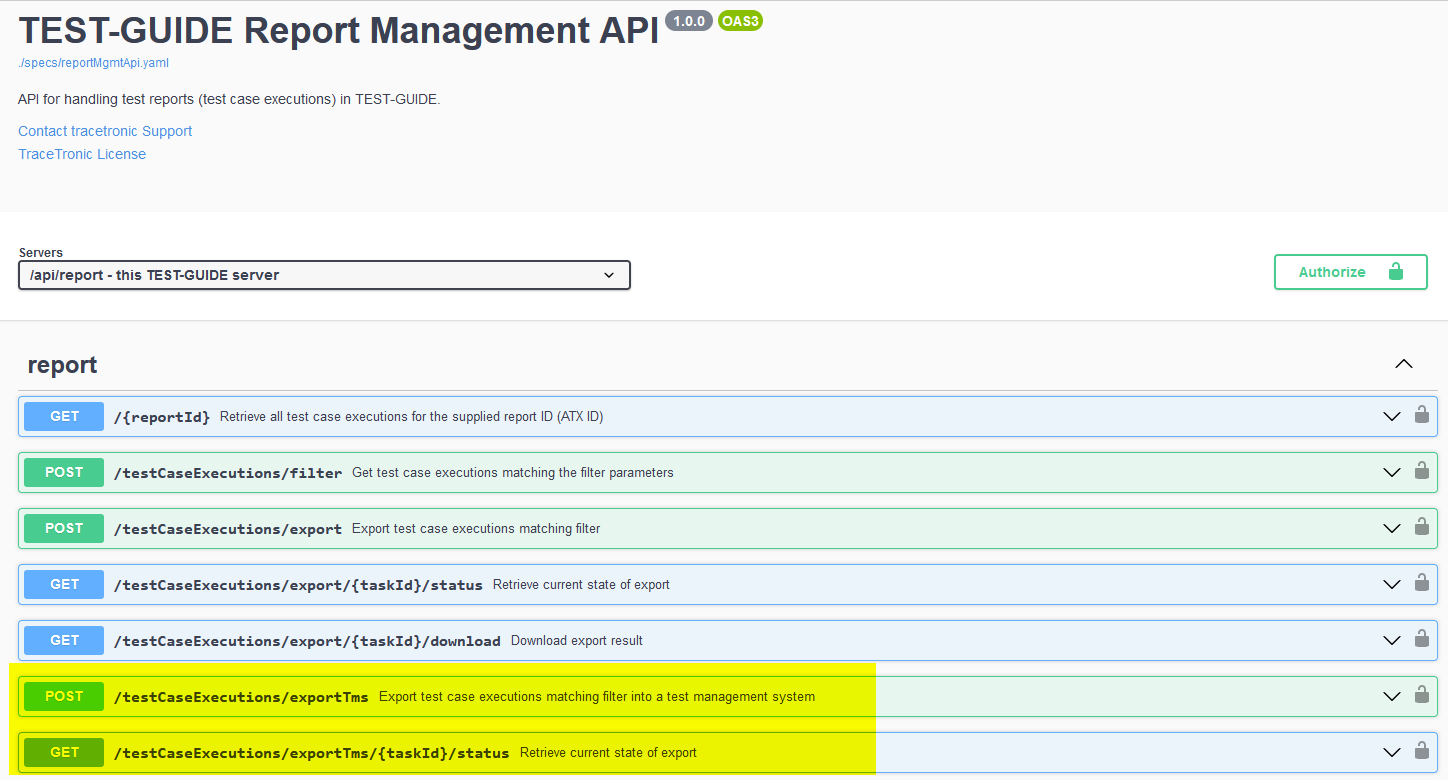
Task: Select the report tag heading
Action: [62, 365]
